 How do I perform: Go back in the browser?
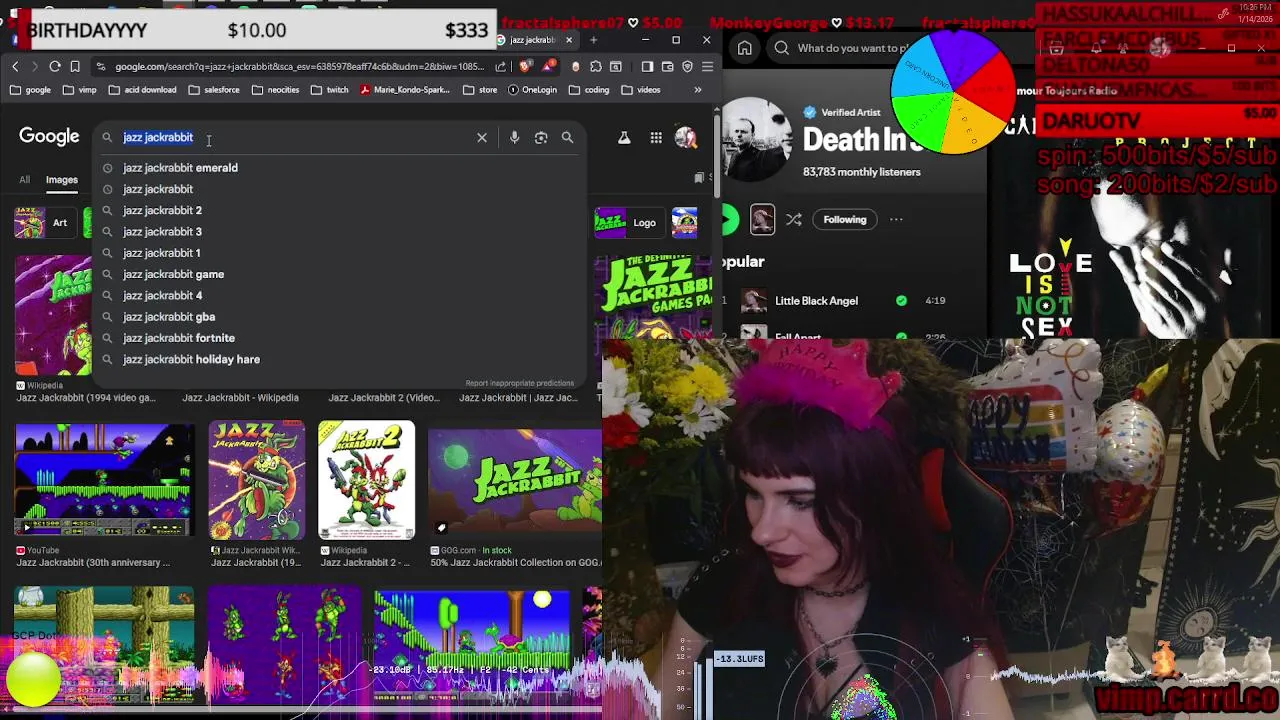click(x=15, y=67)
